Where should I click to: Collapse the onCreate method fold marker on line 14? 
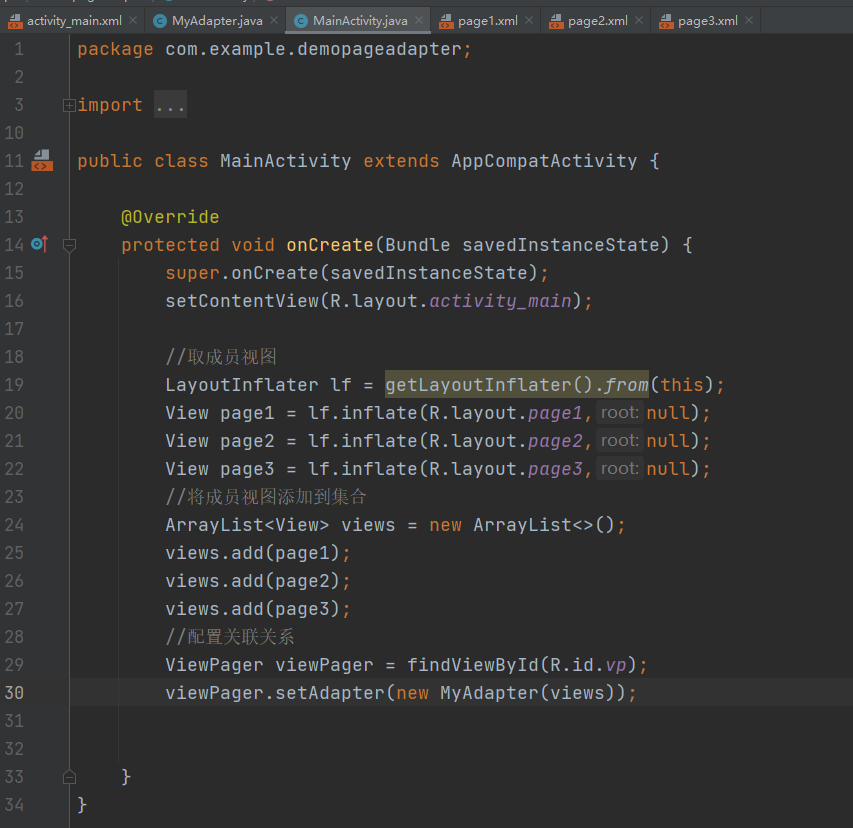(x=69, y=245)
